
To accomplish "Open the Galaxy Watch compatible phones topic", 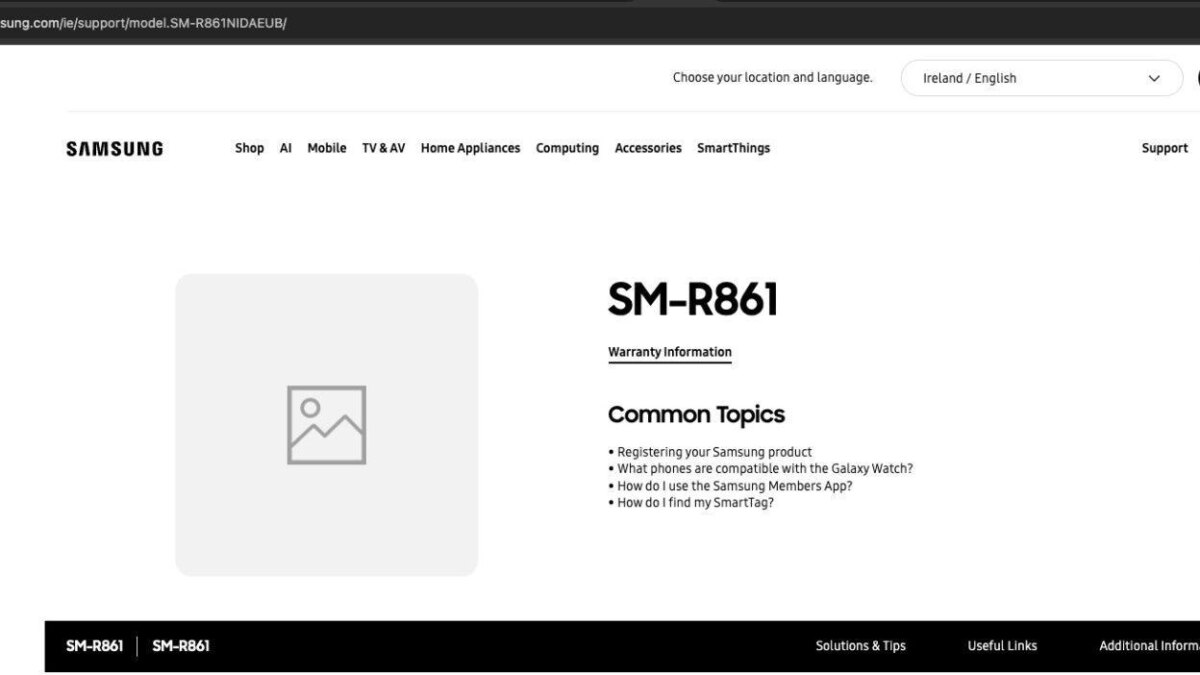I will point(764,468).
